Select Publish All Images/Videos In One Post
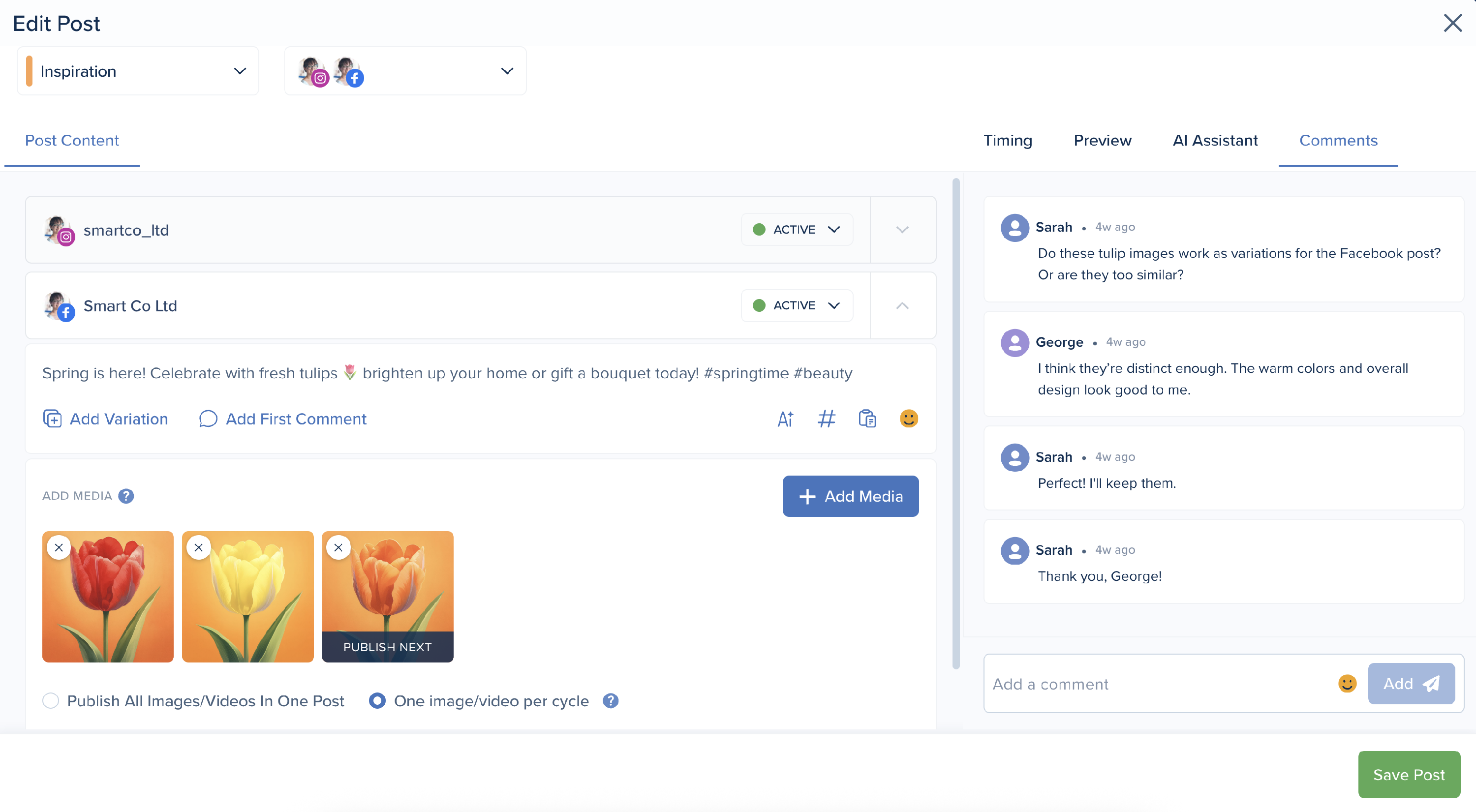Screen dimensions: 1476x812 50,701
